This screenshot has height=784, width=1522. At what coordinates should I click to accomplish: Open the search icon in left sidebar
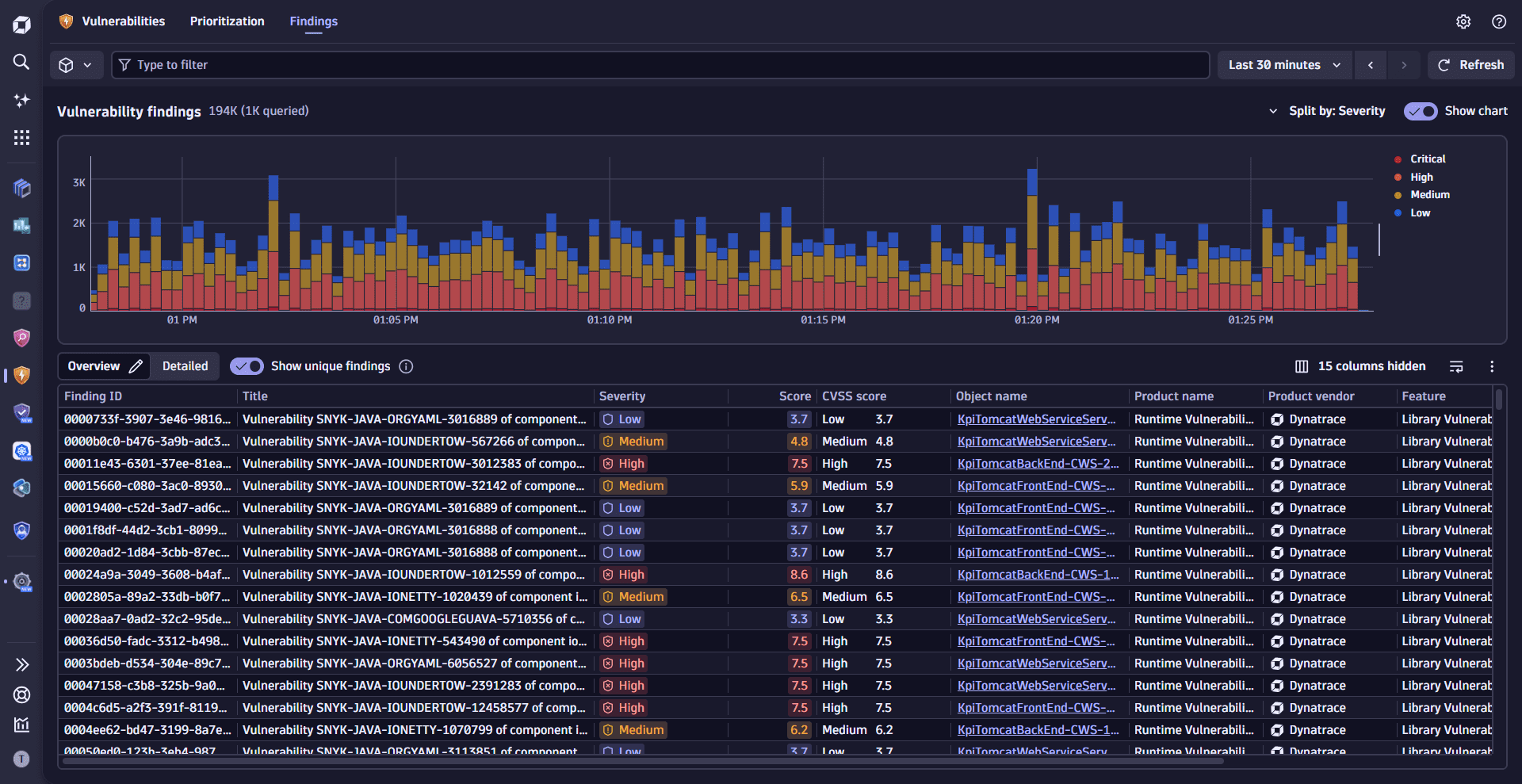[21, 62]
